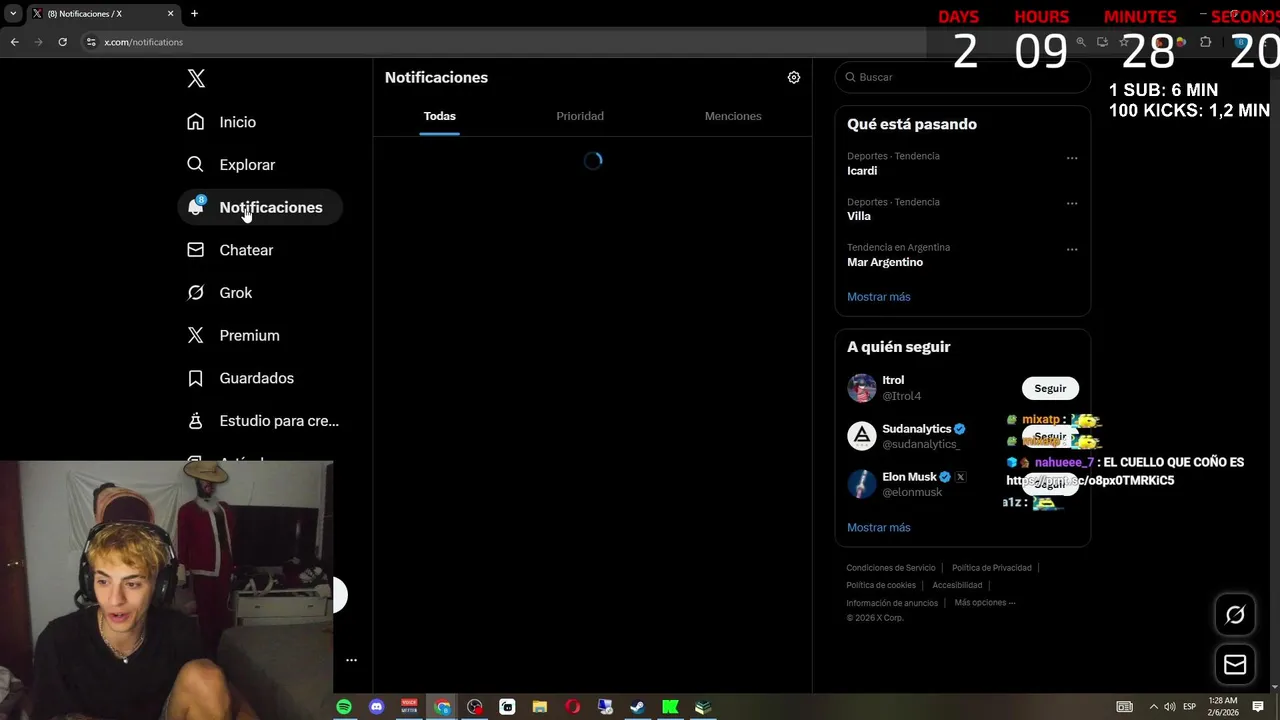Open Información de anuncios link
The image size is (1280, 720).
pyautogui.click(x=892, y=603)
